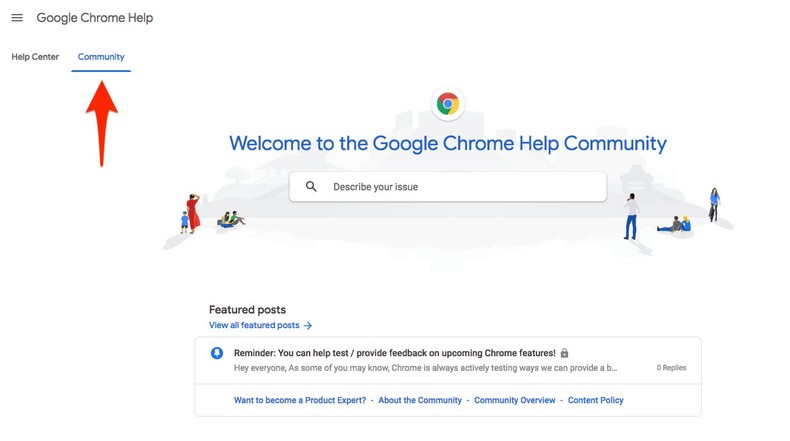Image resolution: width=790 pixels, height=441 pixels.
Task: Click the Chrome logo above the welcome heading
Action: 448,104
